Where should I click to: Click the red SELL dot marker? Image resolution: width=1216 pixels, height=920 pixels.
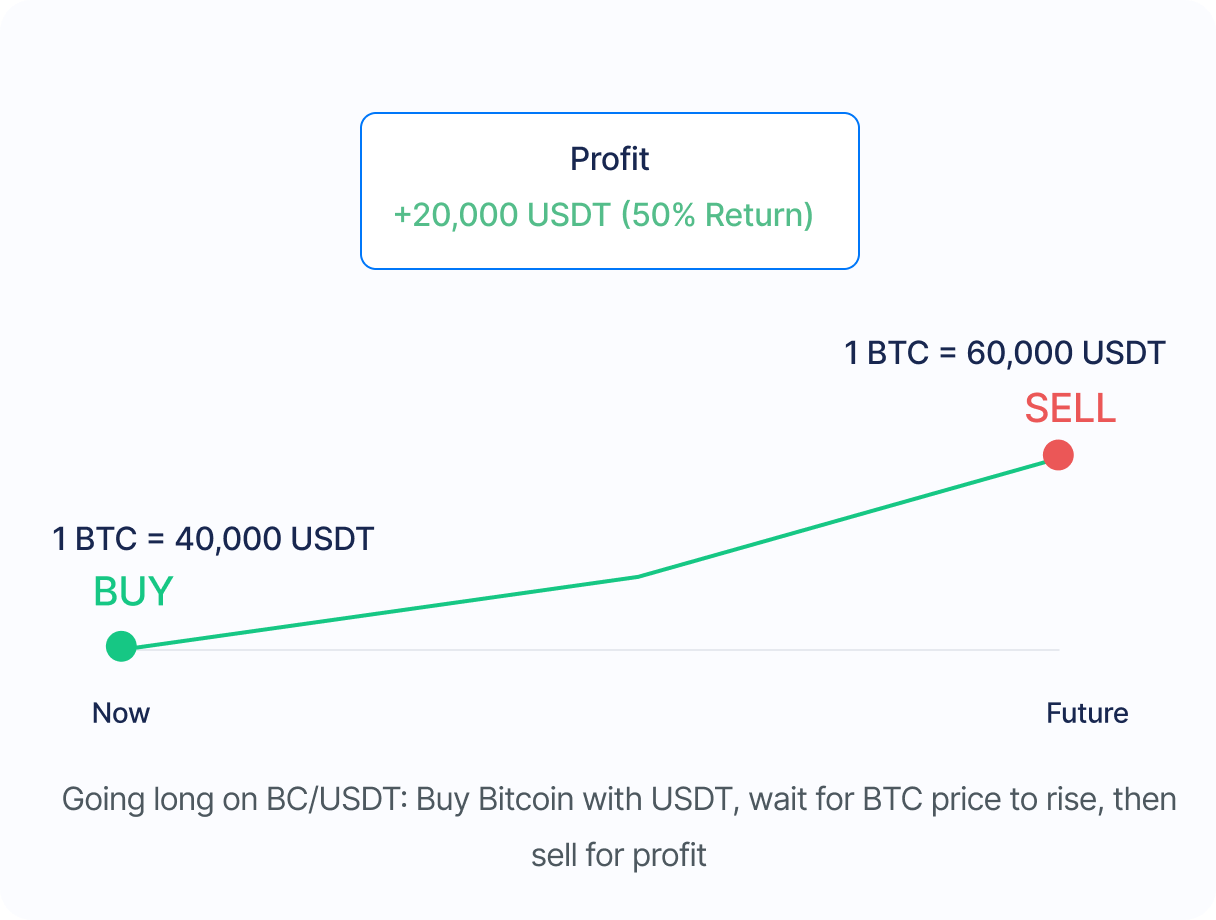coord(1058,456)
